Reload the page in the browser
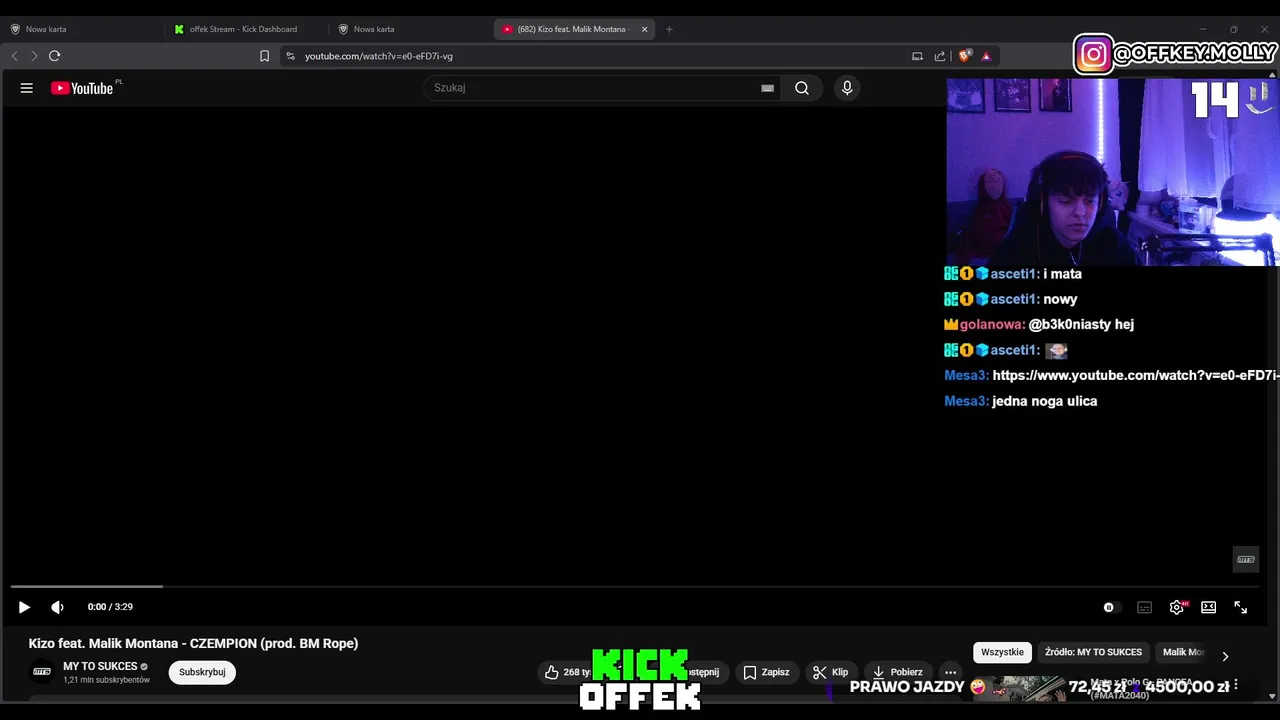Screen dimensions: 1280x720 [54, 56]
